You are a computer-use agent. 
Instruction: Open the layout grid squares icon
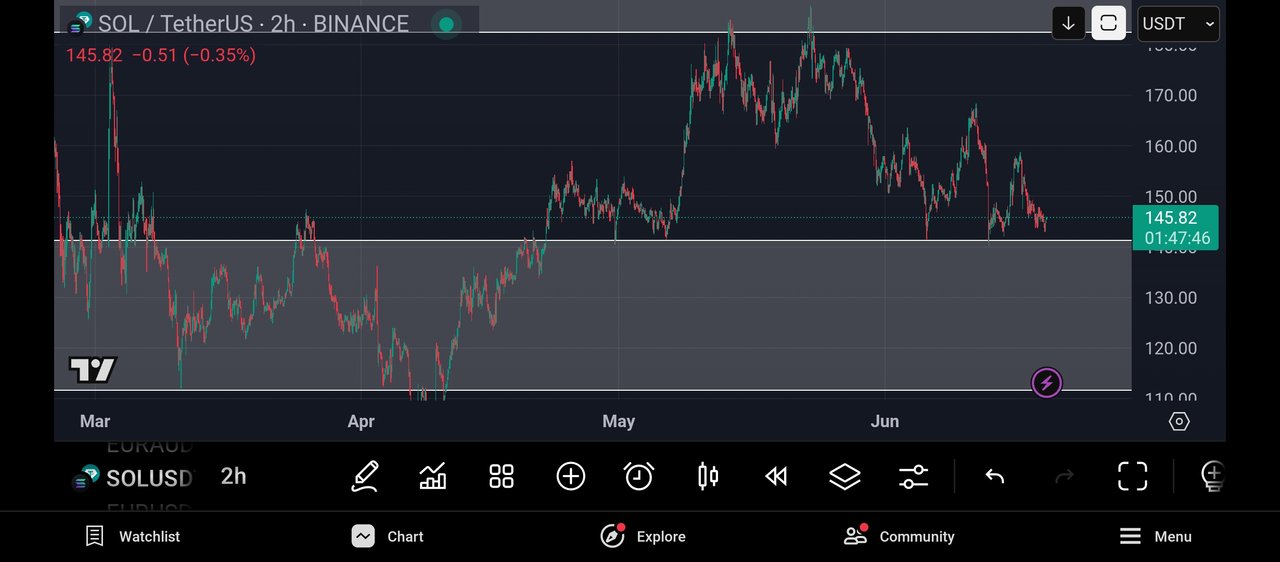(x=501, y=476)
